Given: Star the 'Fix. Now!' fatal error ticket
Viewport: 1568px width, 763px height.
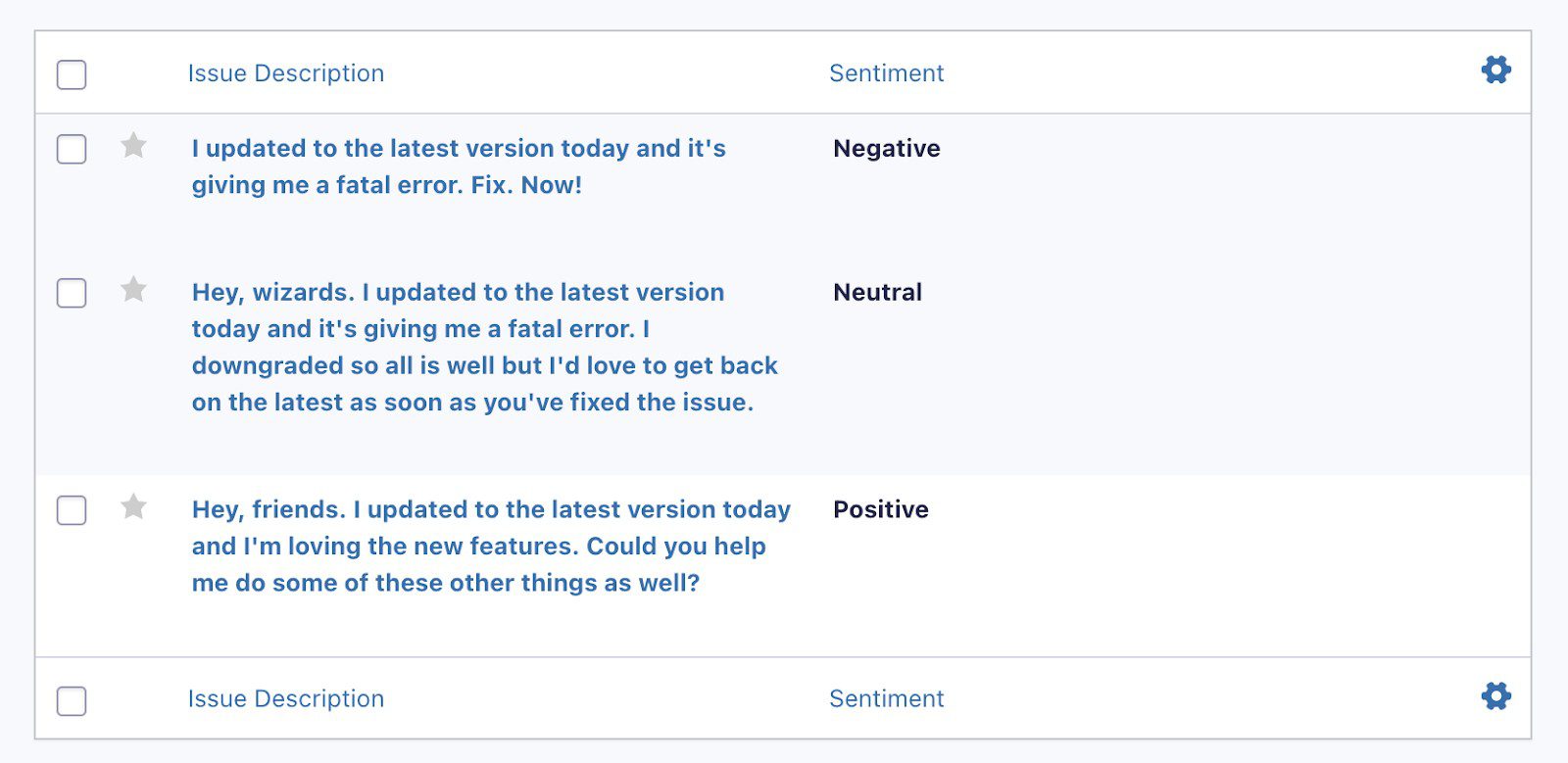Looking at the screenshot, I should [133, 146].
